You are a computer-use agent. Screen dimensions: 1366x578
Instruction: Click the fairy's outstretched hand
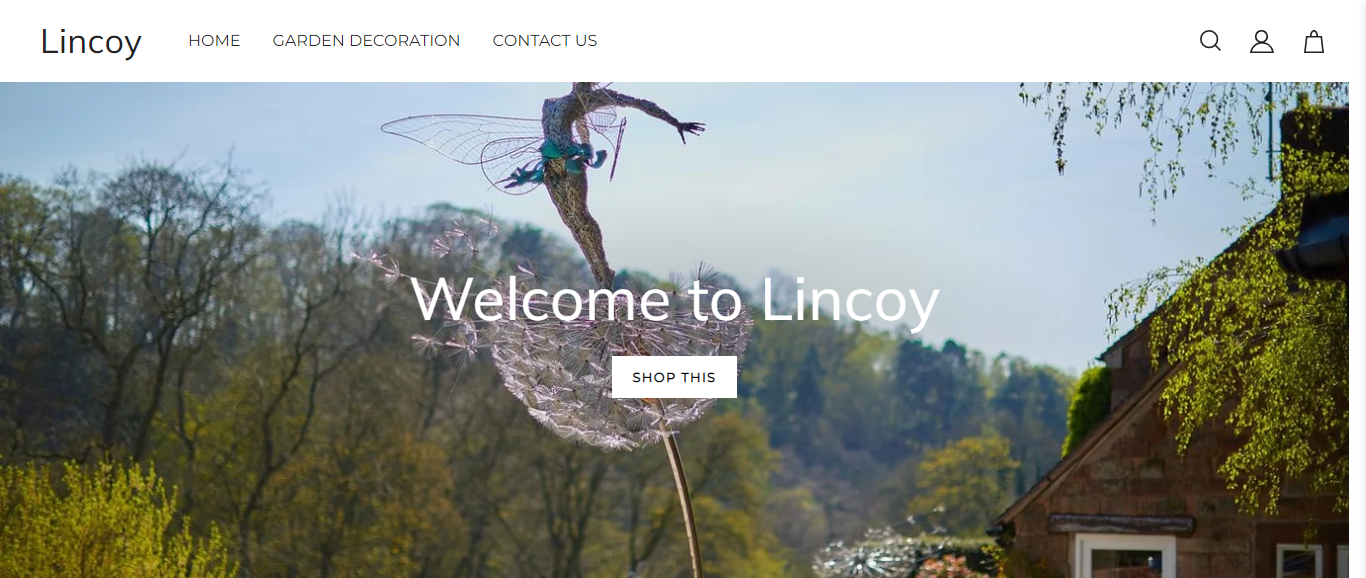pyautogui.click(x=688, y=129)
